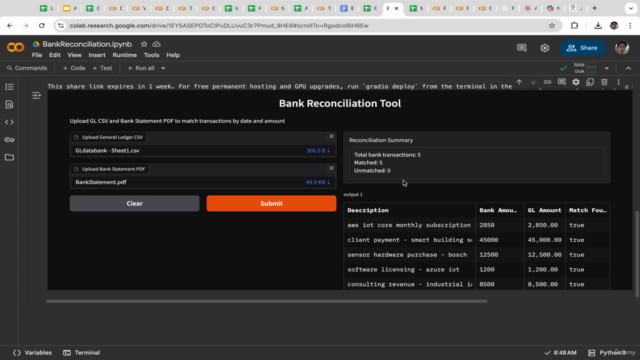Remove the BankStatement.pdf file
This screenshot has width=640, height=360.
(x=331, y=168)
